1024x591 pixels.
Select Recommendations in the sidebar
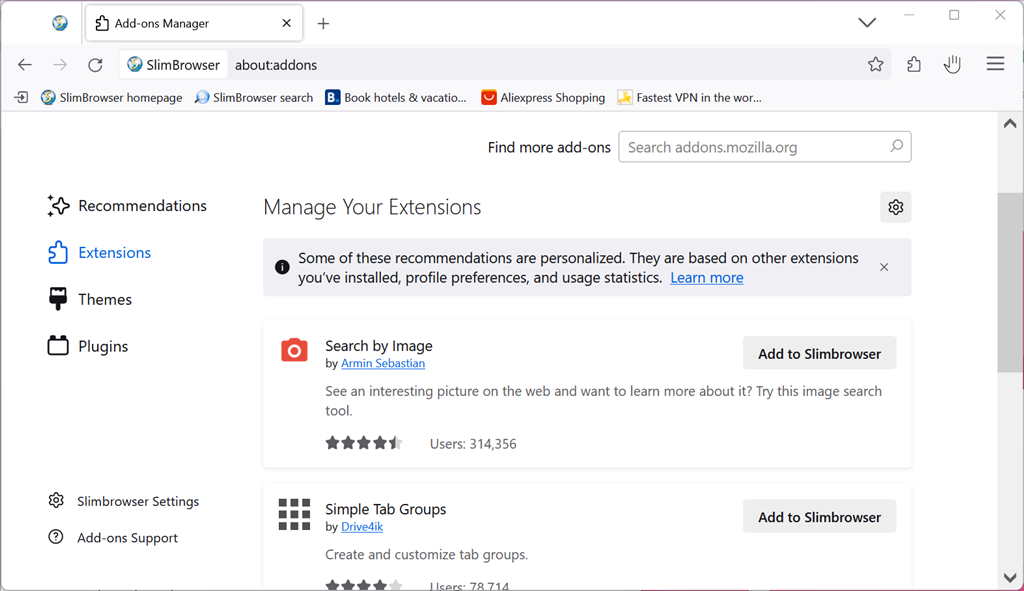click(127, 206)
